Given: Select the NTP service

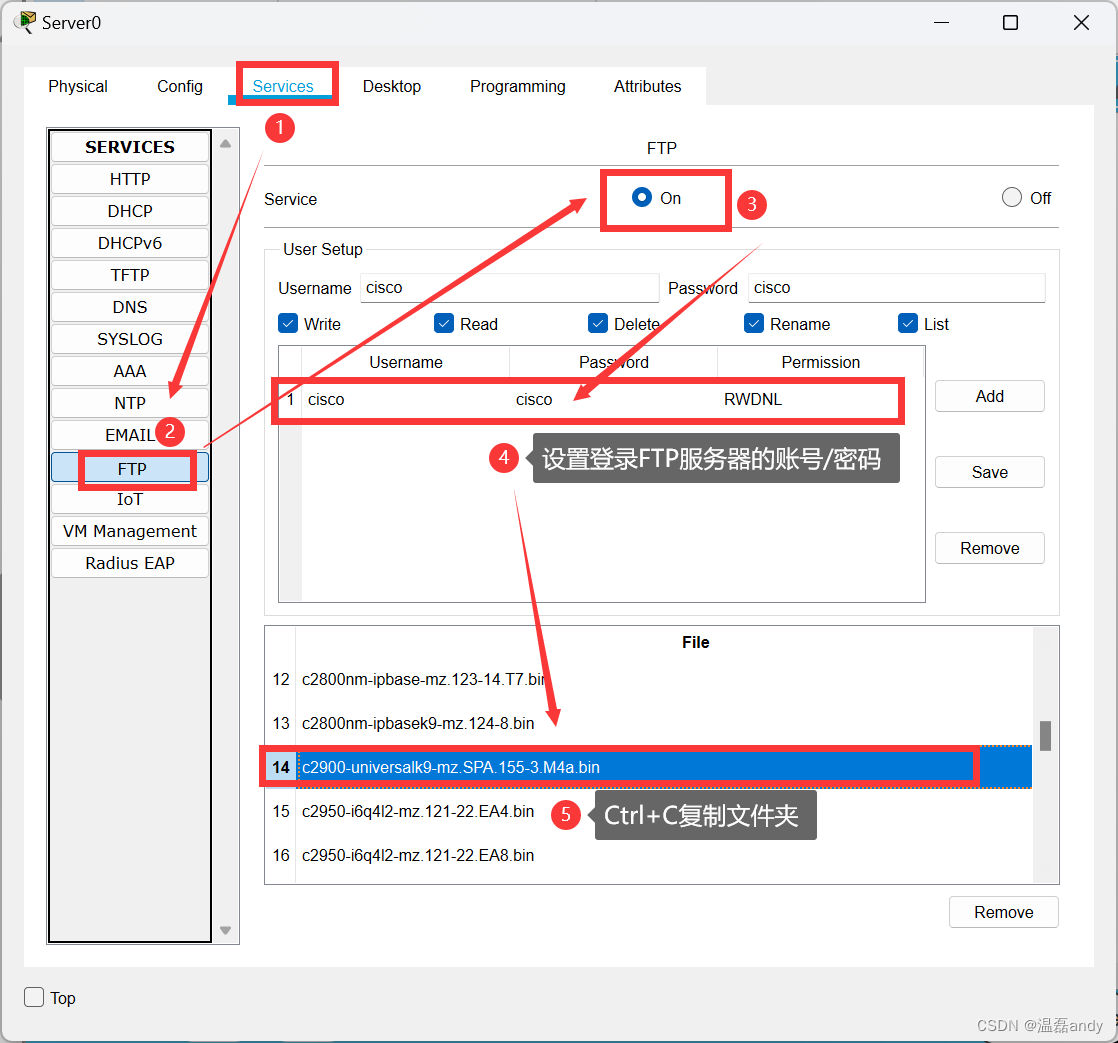Looking at the screenshot, I should click(x=130, y=404).
